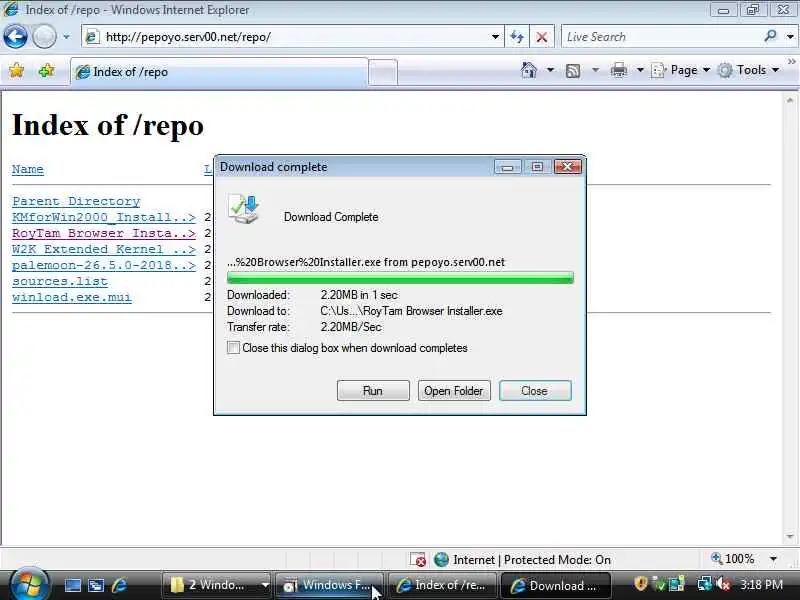Screen dimensions: 800x600
Task: Open the Windows Start orb
Action: 28,585
